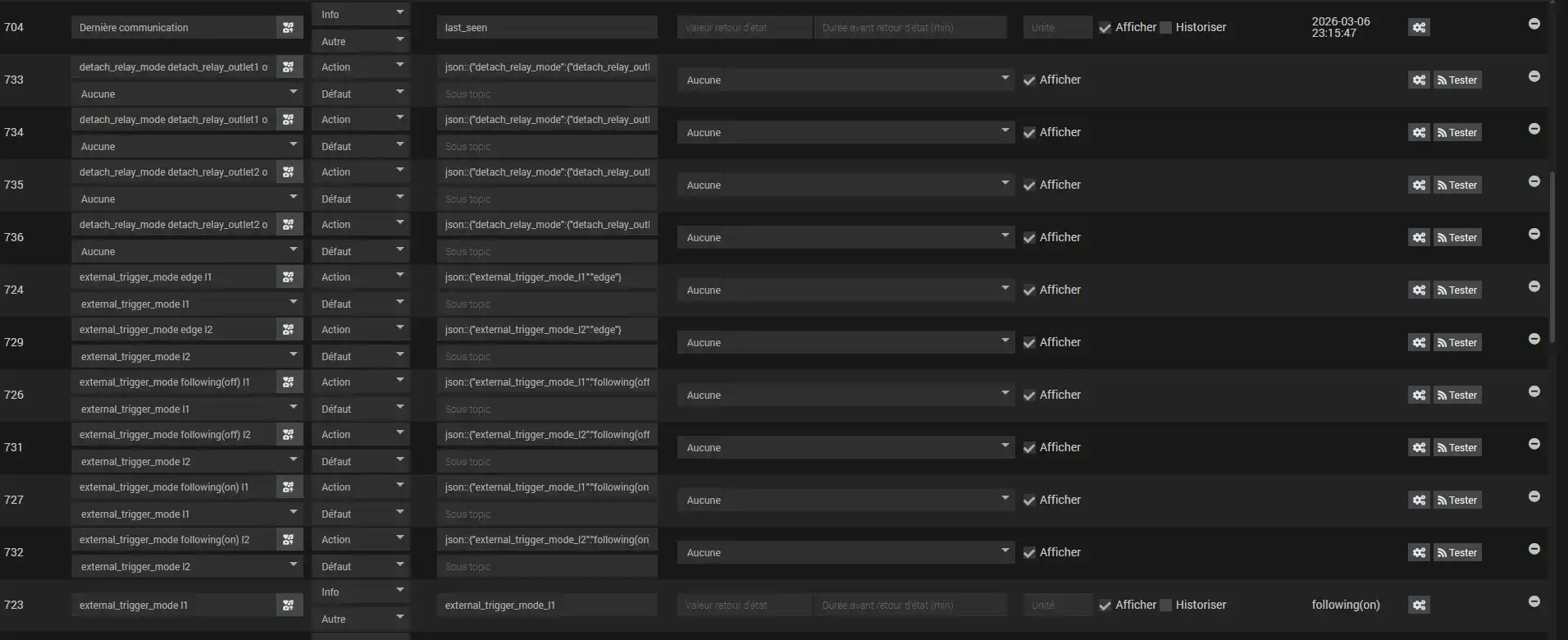Open Action type dropdown for command 734
Viewport: 1568px width, 640px height.
[x=360, y=120]
